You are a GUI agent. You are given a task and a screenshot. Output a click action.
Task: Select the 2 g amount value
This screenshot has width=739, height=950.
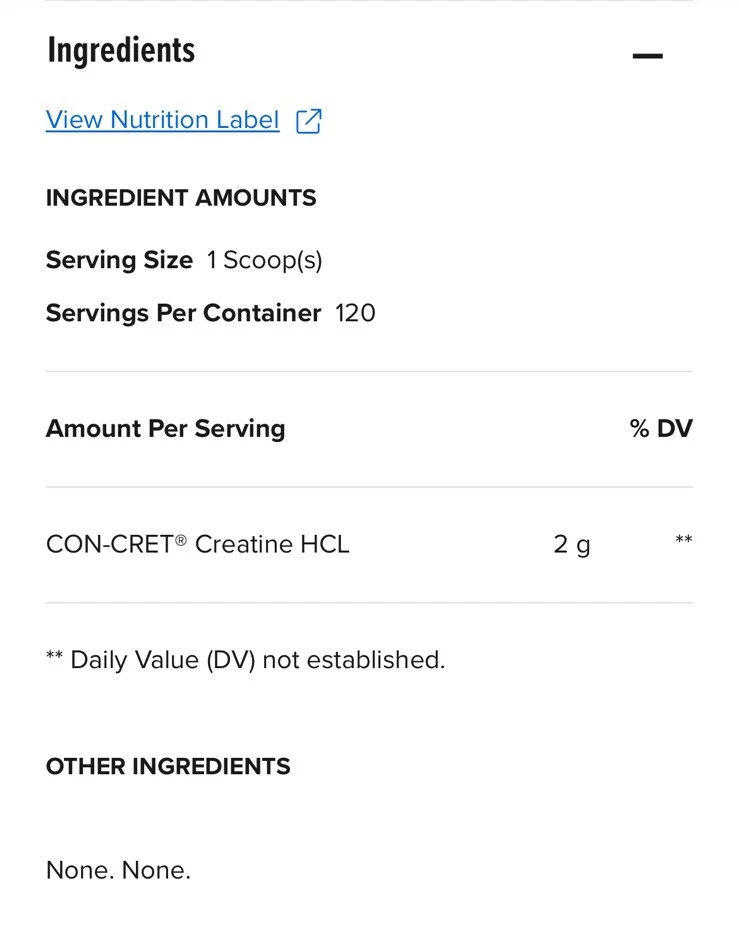point(572,545)
